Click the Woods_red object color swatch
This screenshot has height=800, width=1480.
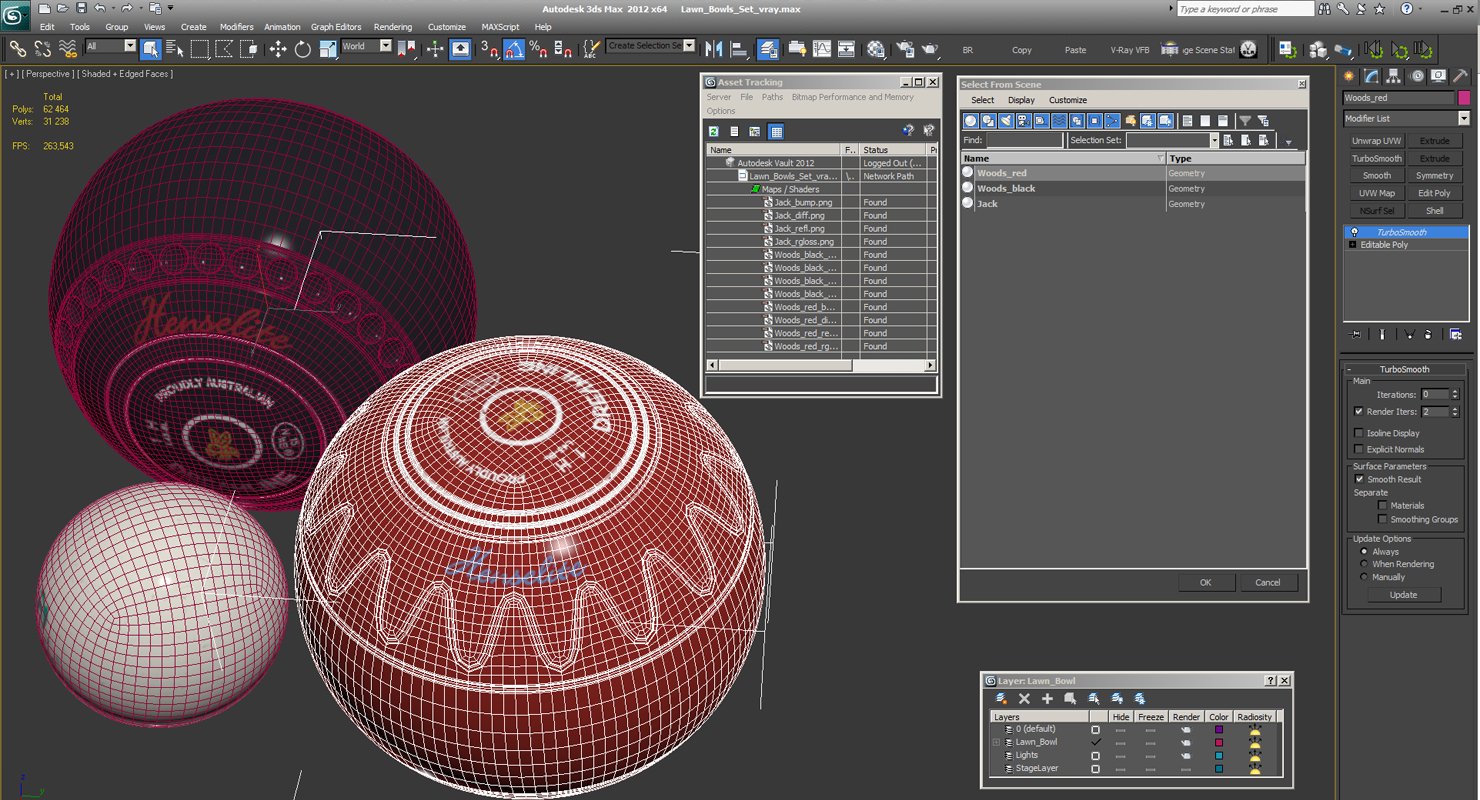(1464, 98)
